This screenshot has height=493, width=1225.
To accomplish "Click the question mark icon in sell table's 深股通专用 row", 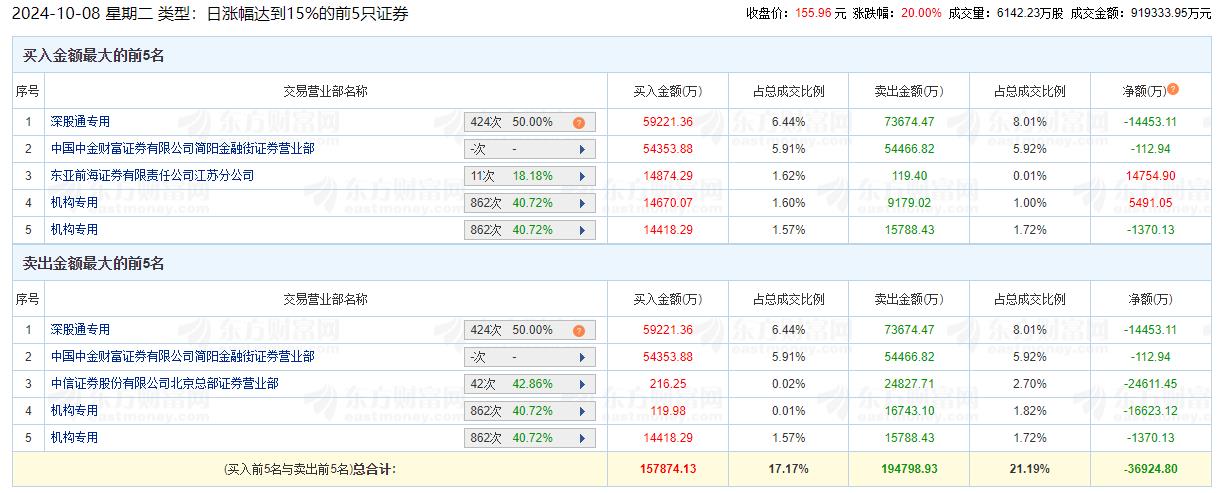I will tap(578, 331).
